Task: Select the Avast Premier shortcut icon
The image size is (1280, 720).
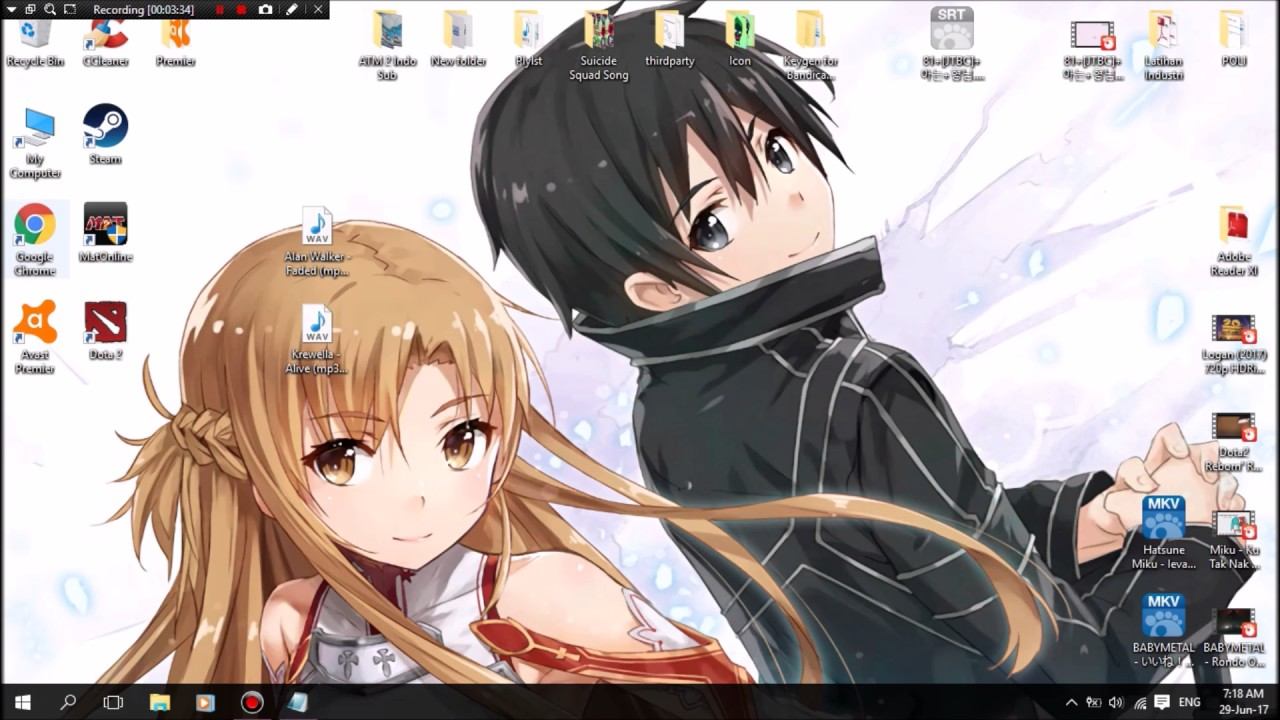Action: tap(35, 338)
